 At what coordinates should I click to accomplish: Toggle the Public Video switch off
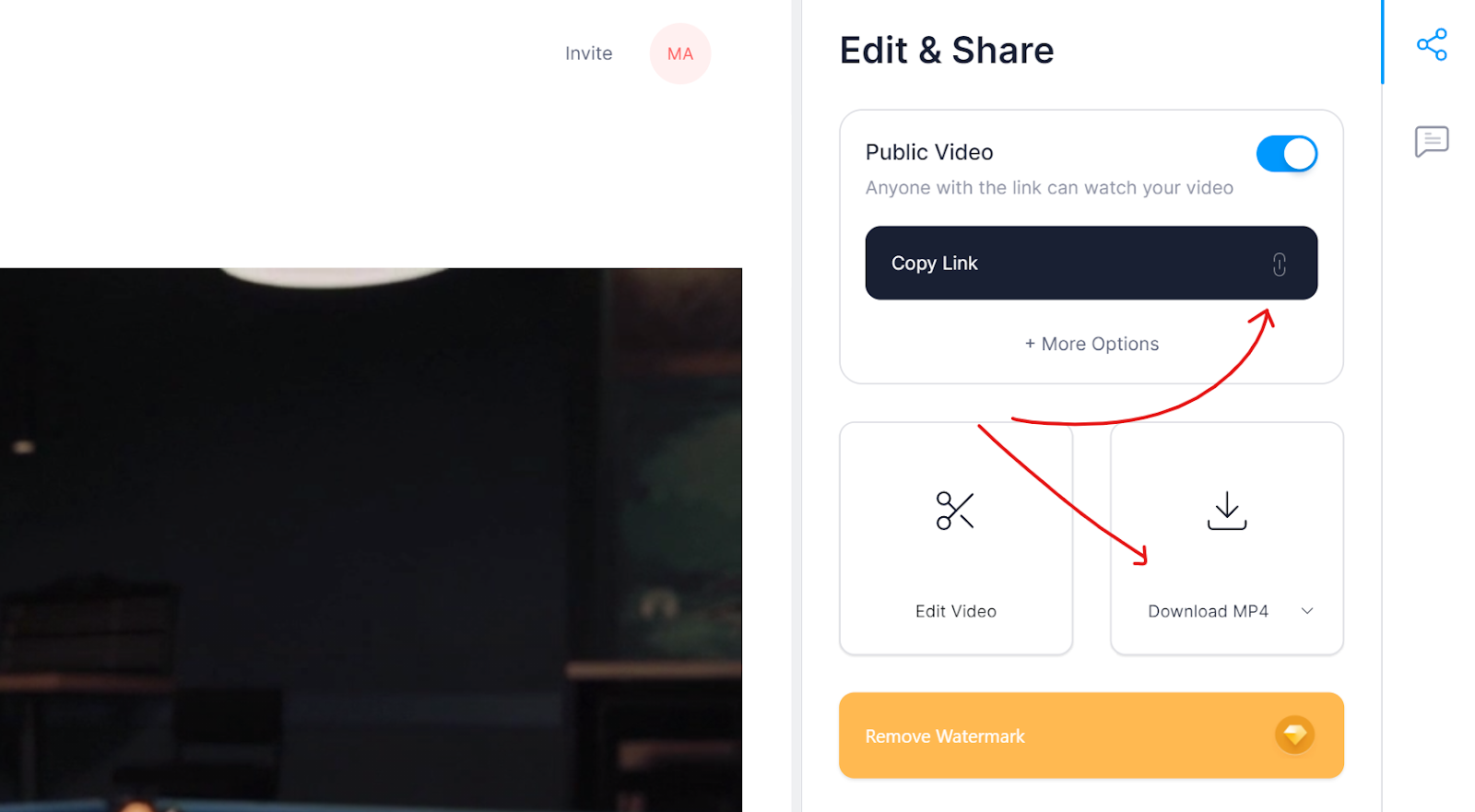1287,154
